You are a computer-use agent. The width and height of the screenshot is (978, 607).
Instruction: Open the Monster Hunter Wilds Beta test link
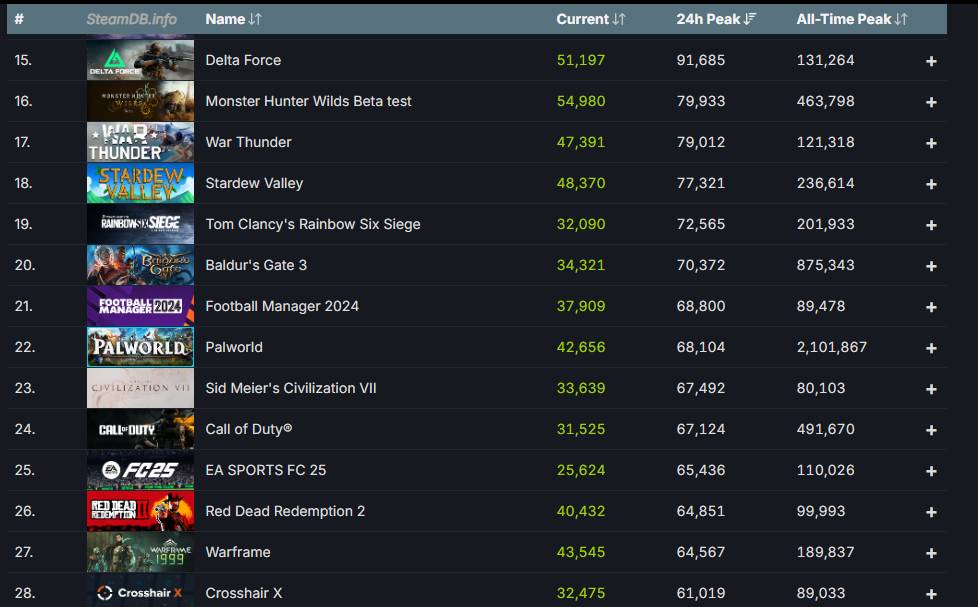(x=308, y=101)
